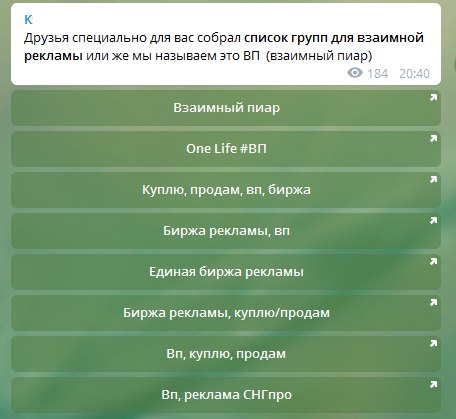Click the arrow icon on Единая биржа рекламы
Screen dimensions: 456x419
coord(433,262)
